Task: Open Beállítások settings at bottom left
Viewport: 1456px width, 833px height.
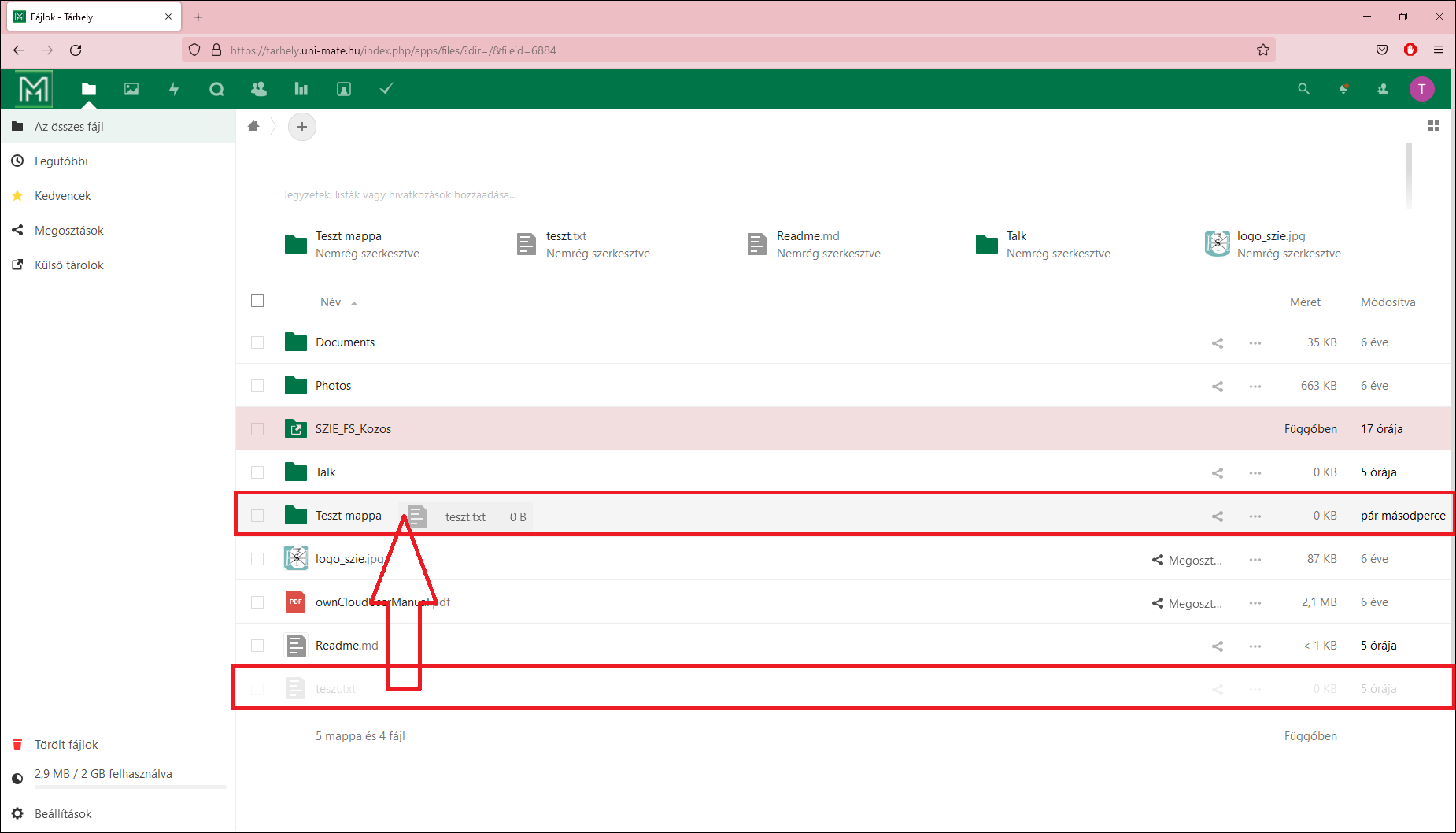Action: pos(63,814)
